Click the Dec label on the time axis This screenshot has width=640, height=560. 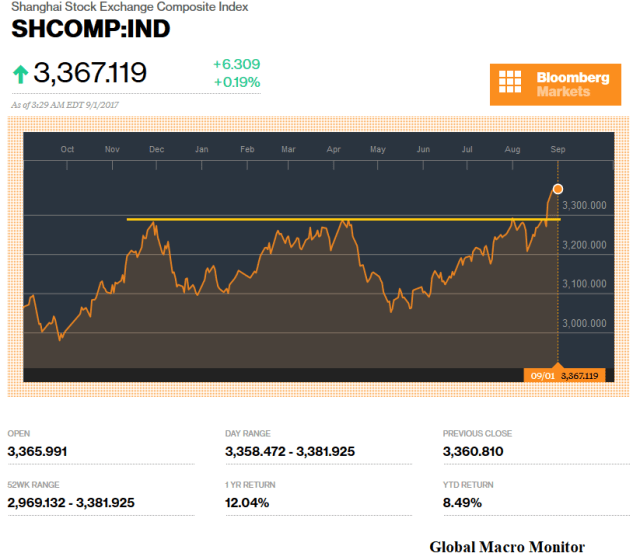click(156, 149)
